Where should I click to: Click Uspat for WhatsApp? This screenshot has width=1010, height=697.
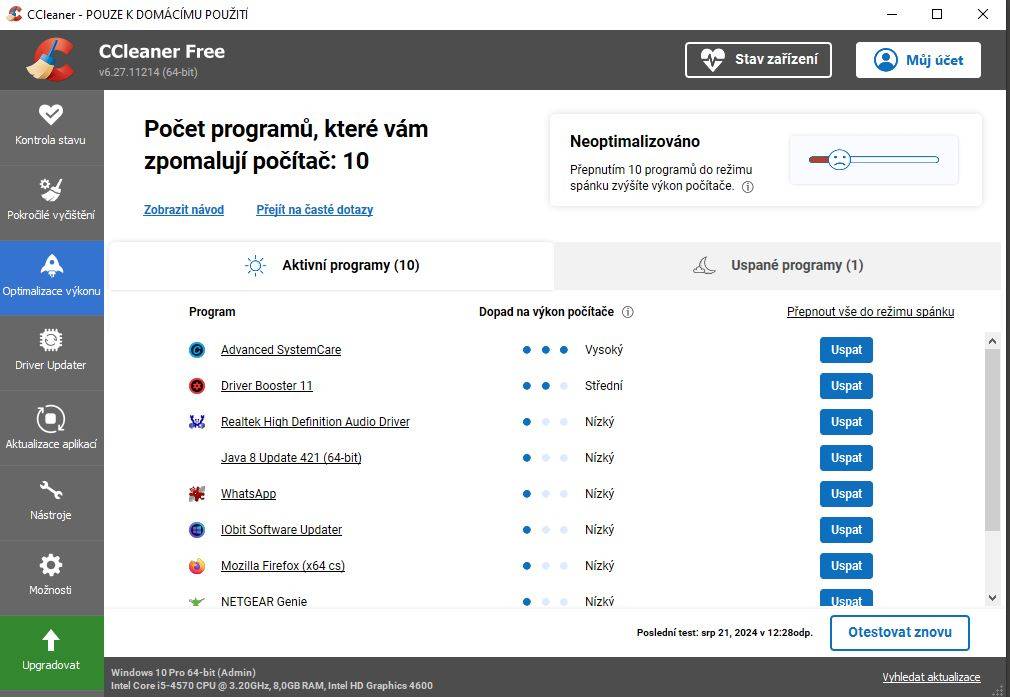[846, 494]
